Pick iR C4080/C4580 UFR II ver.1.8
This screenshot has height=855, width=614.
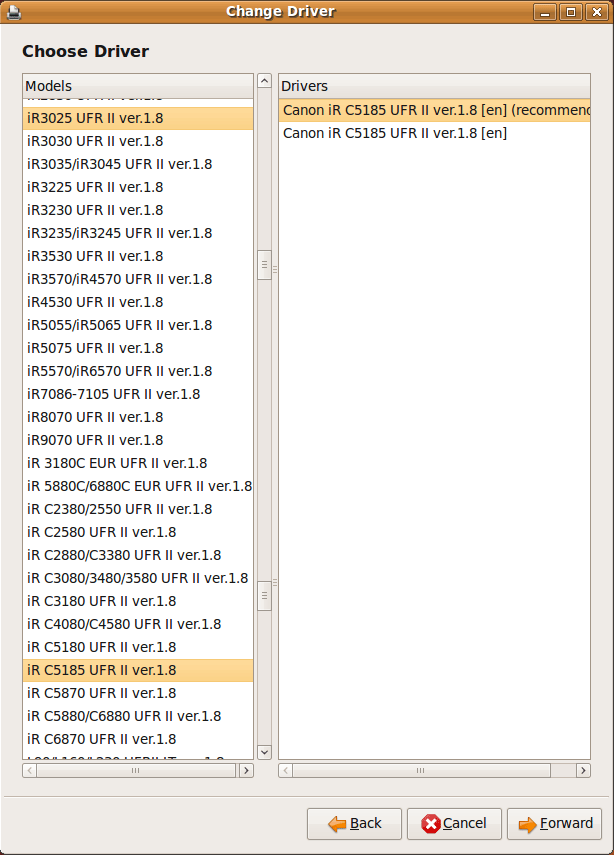click(138, 624)
